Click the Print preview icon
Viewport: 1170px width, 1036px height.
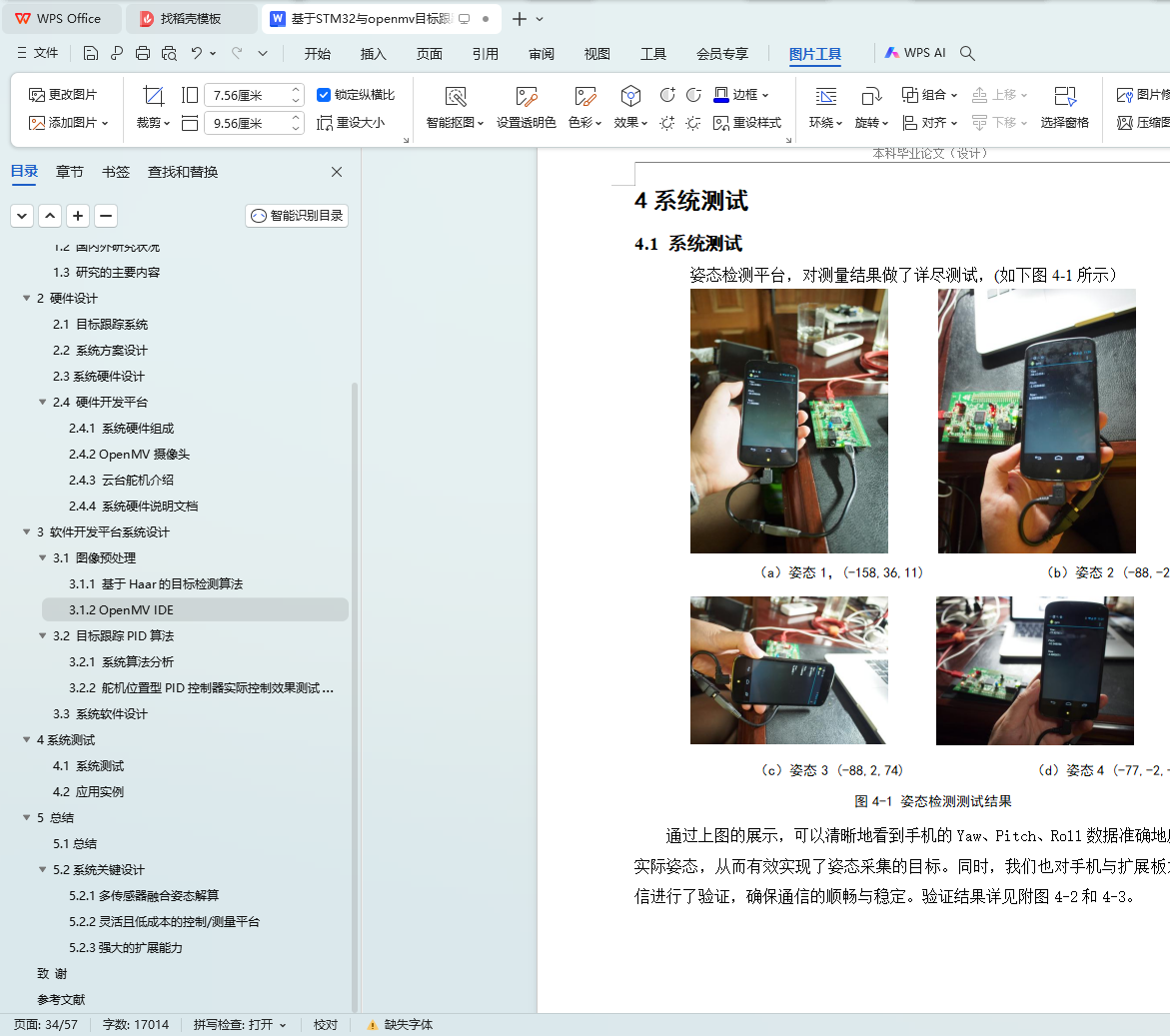[x=170, y=53]
